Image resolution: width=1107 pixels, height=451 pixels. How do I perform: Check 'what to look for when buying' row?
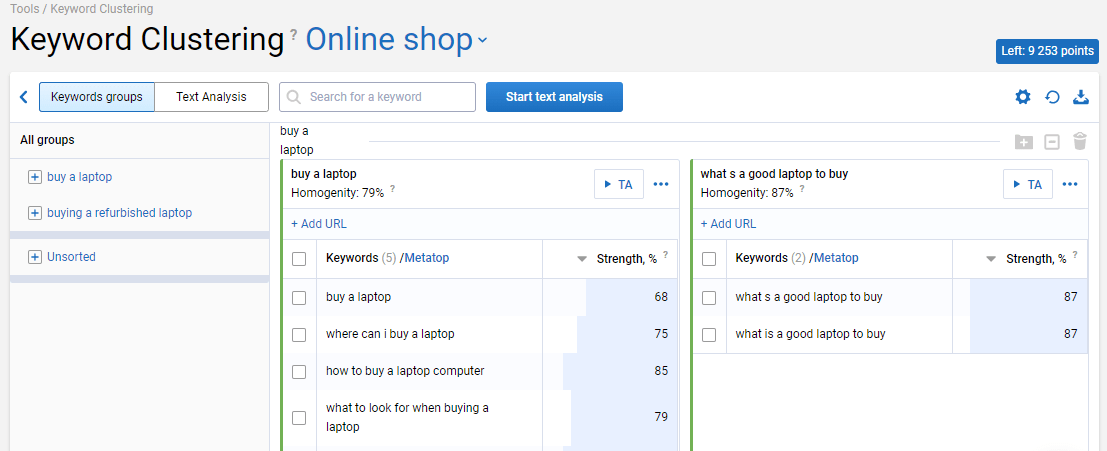[299, 418]
